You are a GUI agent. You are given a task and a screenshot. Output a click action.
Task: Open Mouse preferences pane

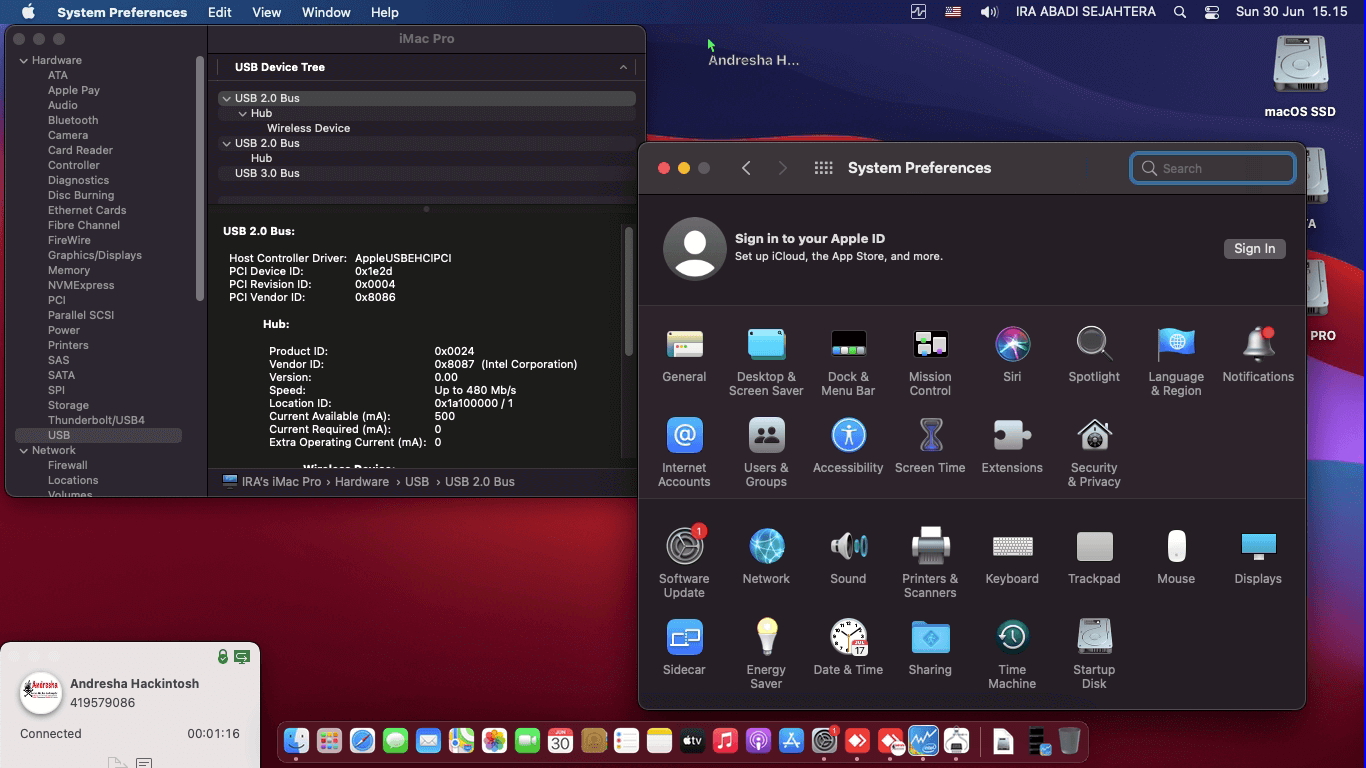1176,557
